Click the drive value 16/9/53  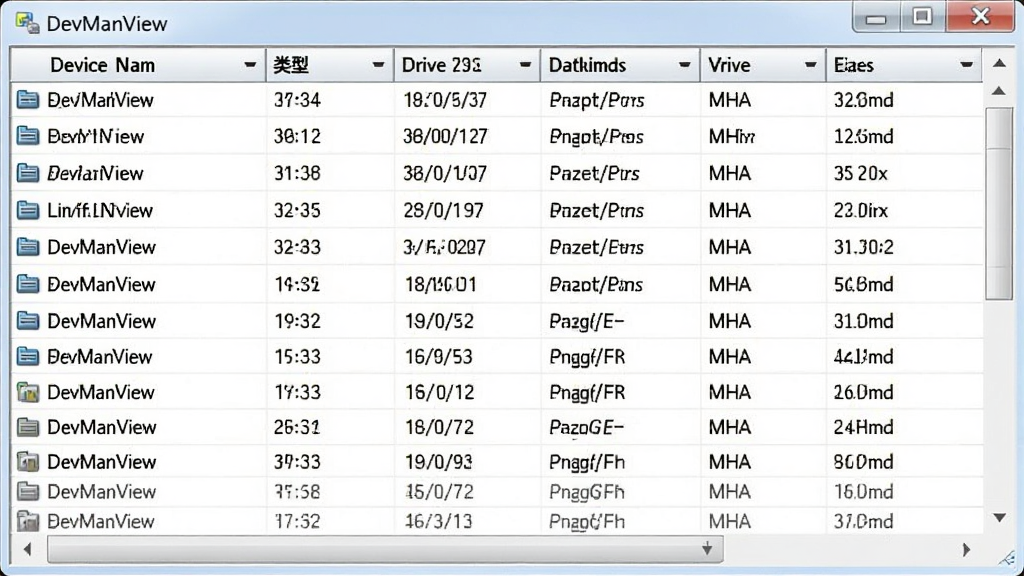click(x=438, y=357)
